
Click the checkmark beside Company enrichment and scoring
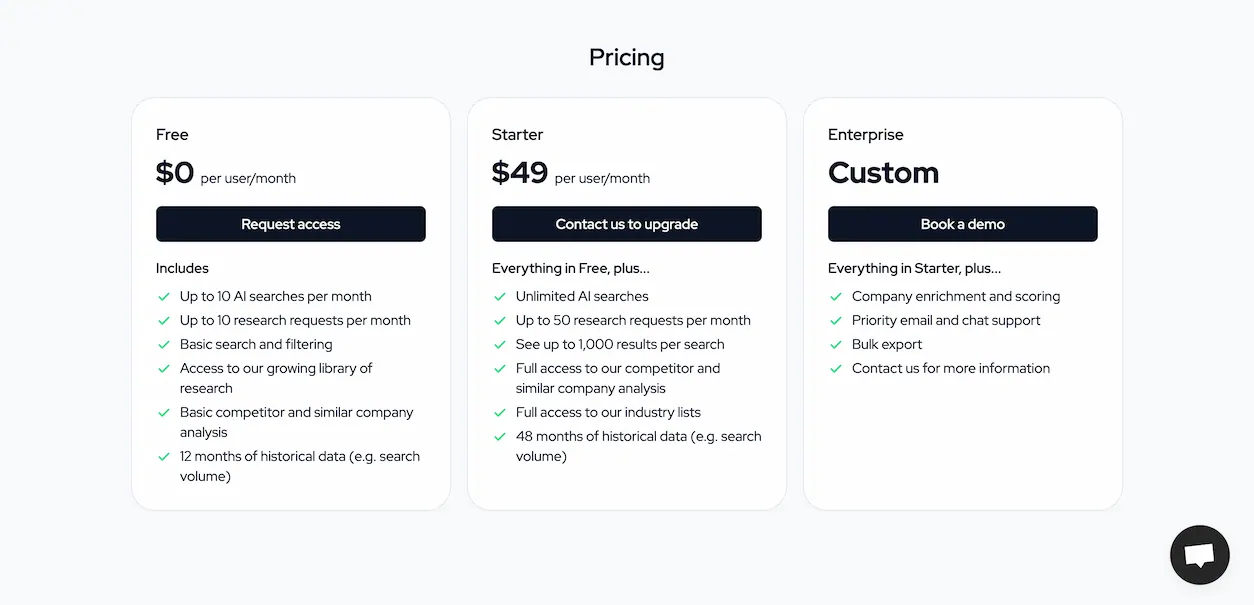click(x=835, y=296)
